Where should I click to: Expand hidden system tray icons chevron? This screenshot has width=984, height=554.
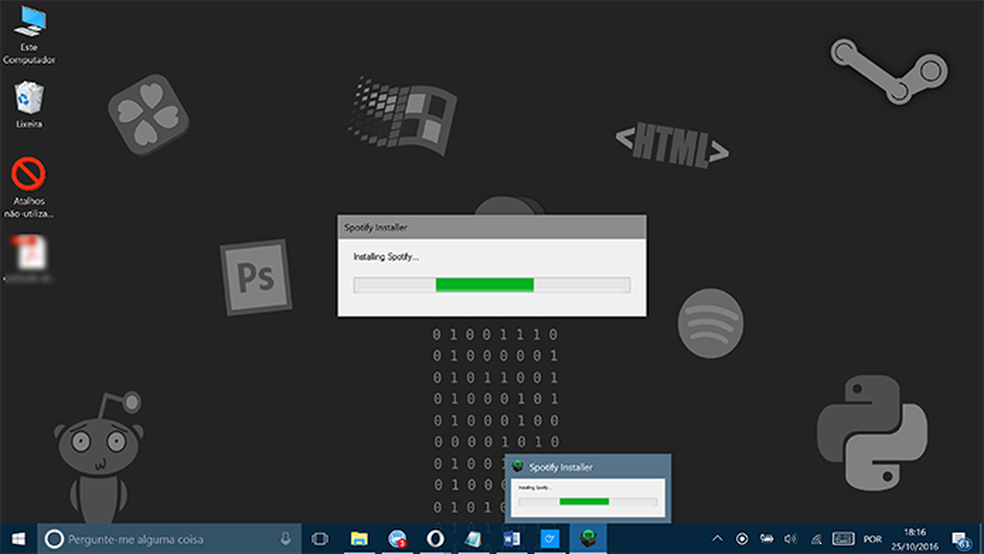click(717, 539)
